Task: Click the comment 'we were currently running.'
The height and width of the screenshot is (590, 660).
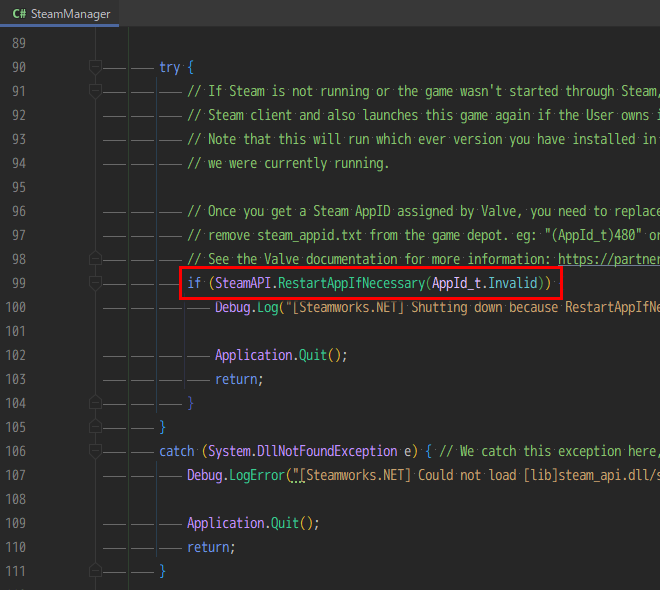Action: 288,163
